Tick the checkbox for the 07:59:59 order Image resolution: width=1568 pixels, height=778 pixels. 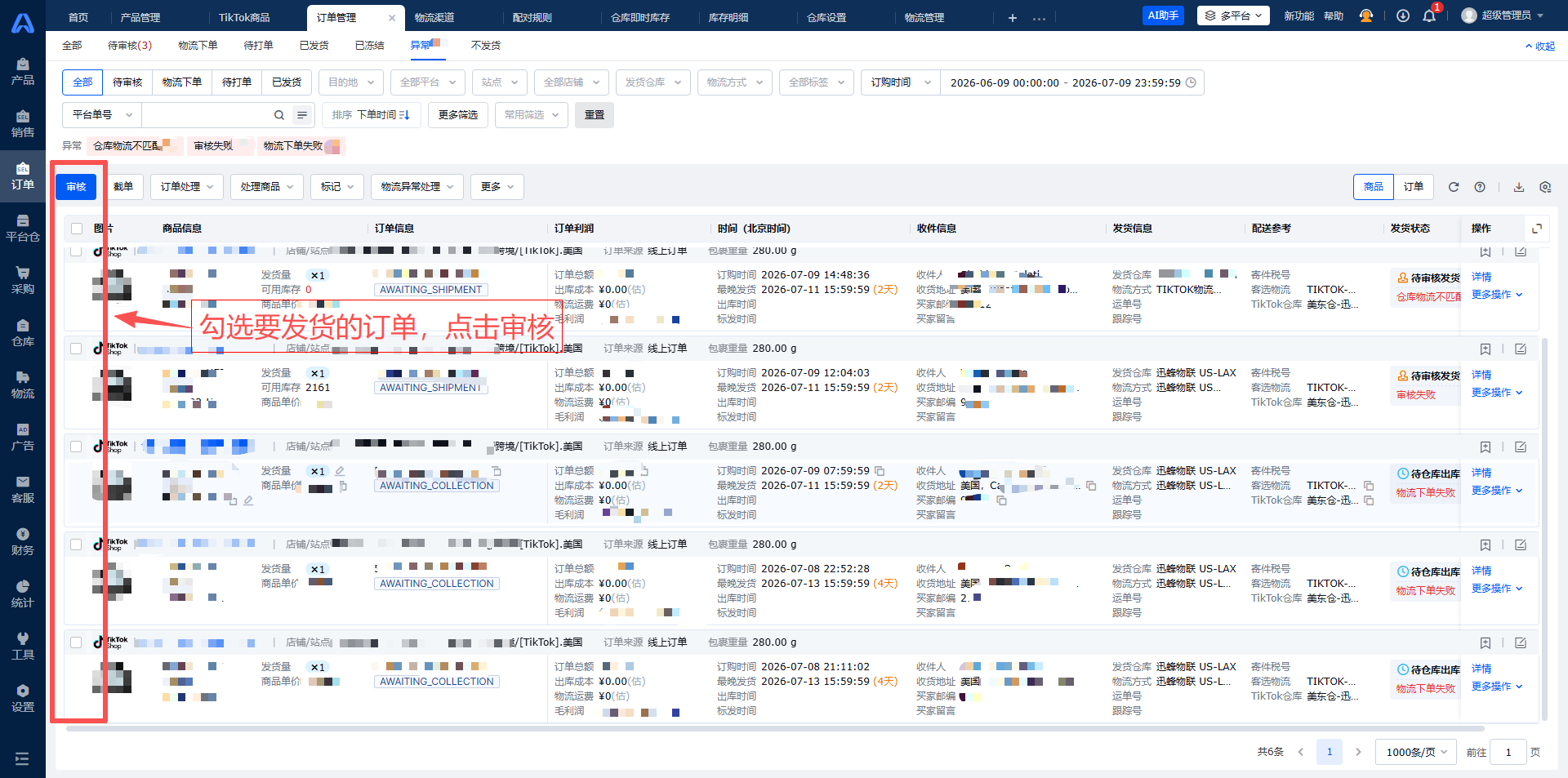point(76,447)
